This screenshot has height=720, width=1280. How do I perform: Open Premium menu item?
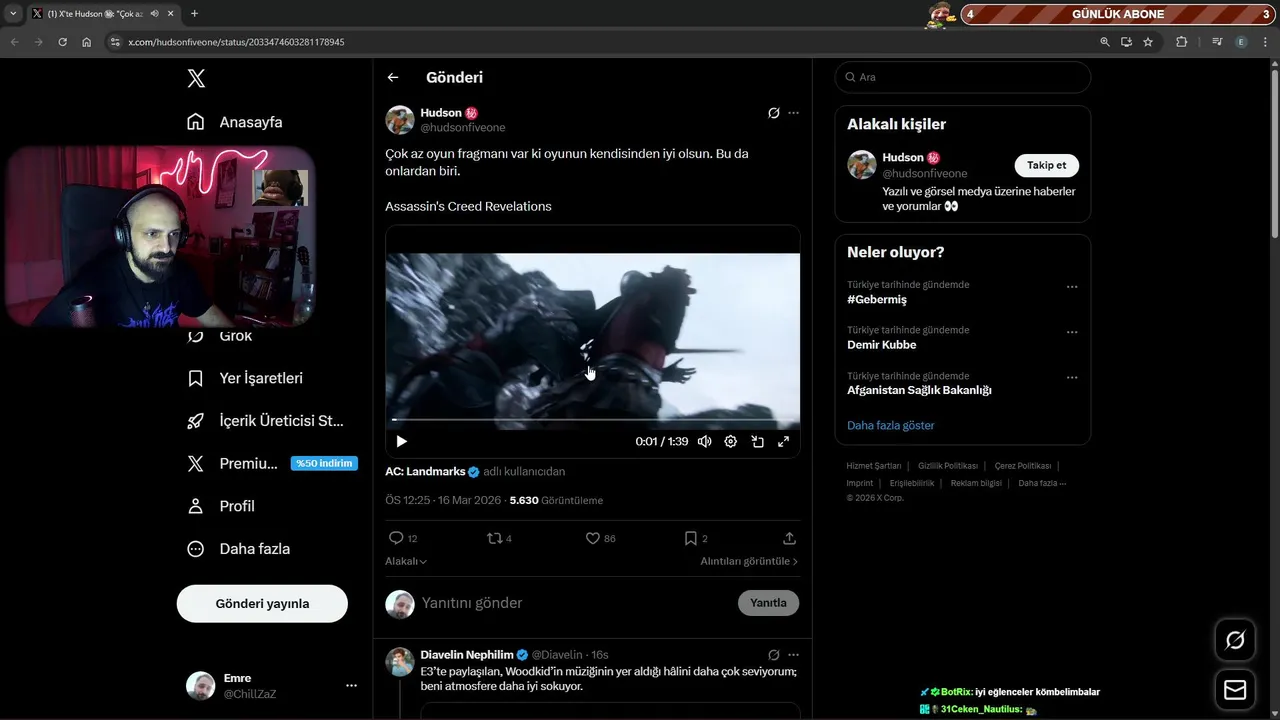pos(233,463)
